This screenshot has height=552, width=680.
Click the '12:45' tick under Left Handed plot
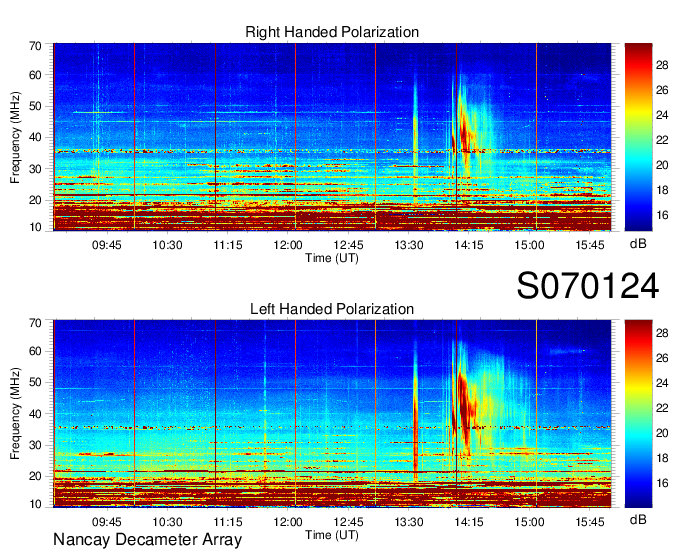tap(348, 522)
